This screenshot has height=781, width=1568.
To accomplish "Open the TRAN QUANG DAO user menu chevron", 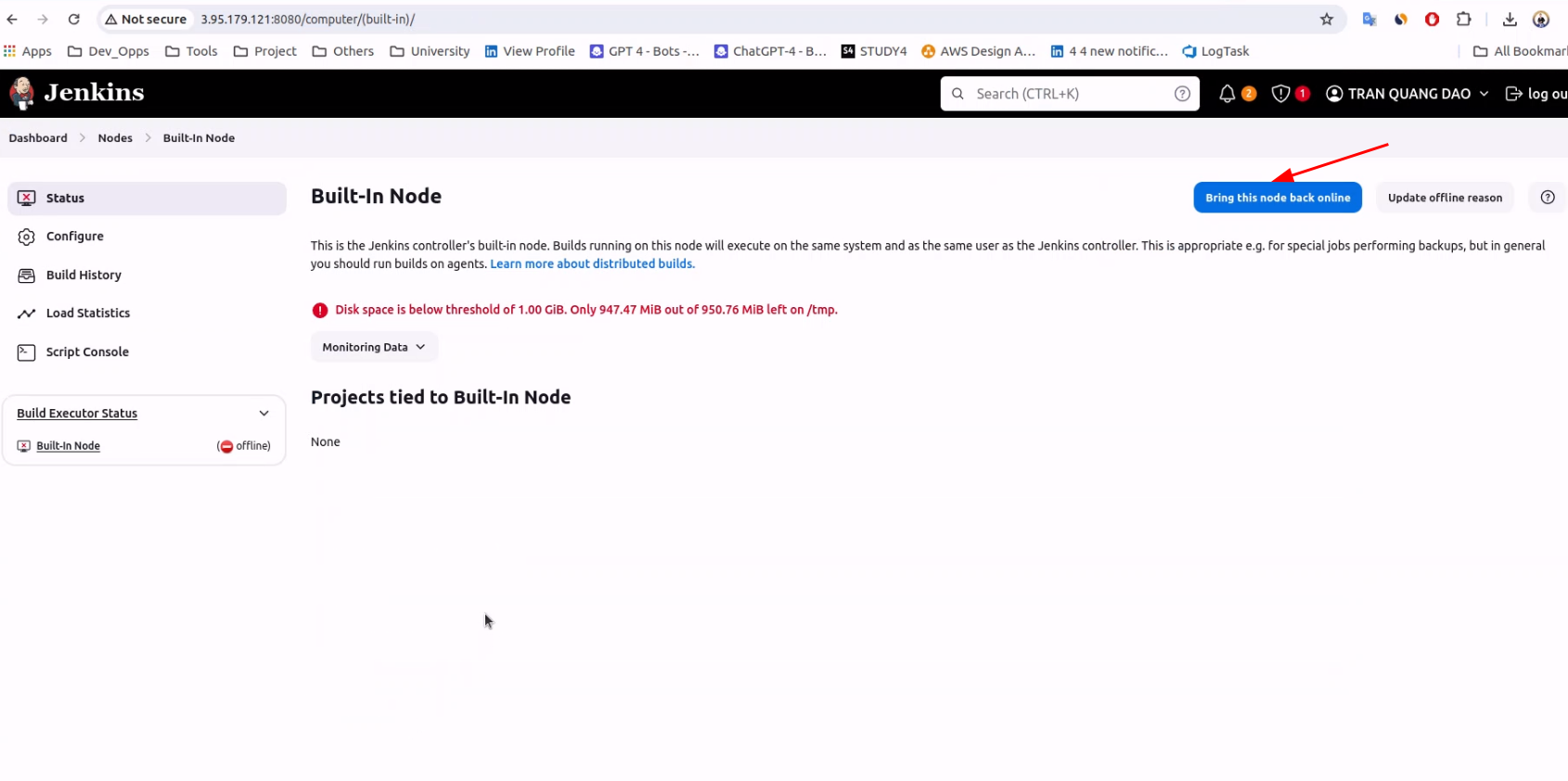I will coord(1484,94).
